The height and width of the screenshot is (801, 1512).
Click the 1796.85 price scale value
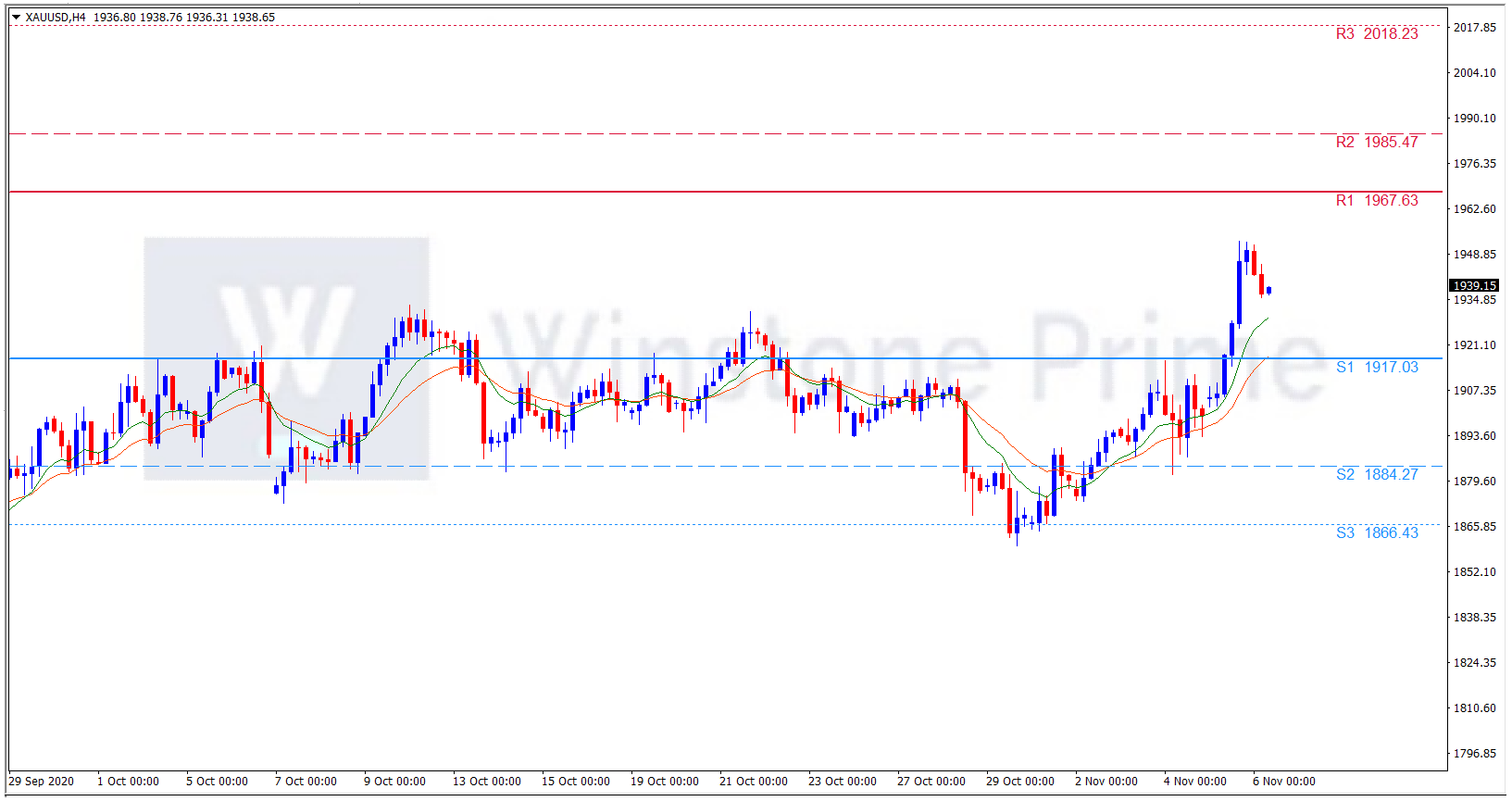pos(1474,754)
